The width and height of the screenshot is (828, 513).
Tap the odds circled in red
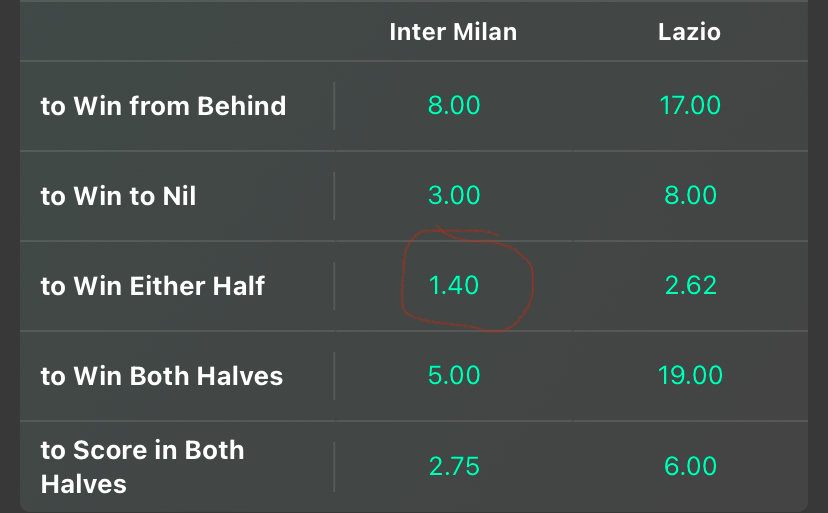[454, 286]
